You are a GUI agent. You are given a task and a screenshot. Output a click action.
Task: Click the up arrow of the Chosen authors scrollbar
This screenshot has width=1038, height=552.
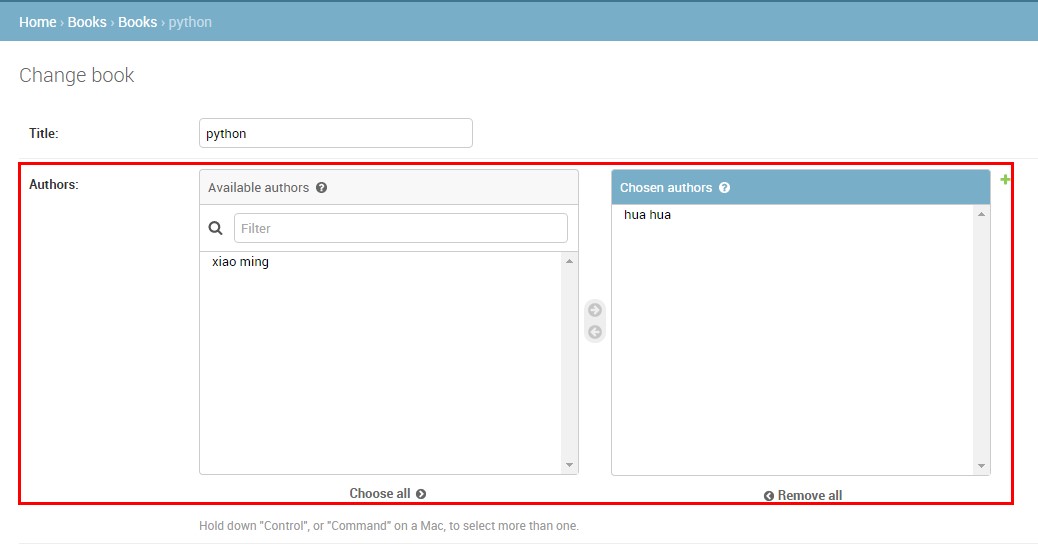[x=981, y=214]
